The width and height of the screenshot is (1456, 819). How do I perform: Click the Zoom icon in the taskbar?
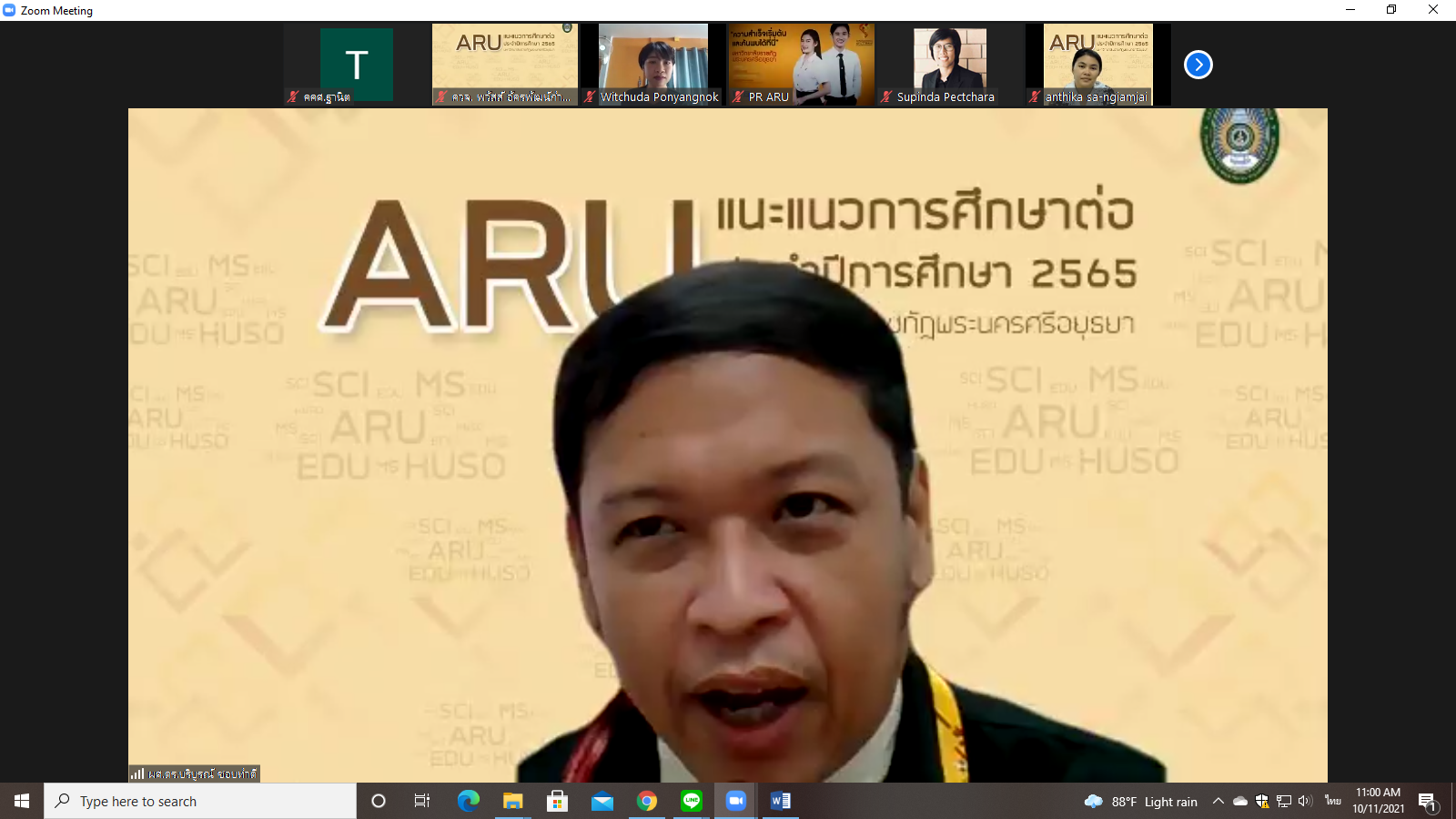coord(735,801)
